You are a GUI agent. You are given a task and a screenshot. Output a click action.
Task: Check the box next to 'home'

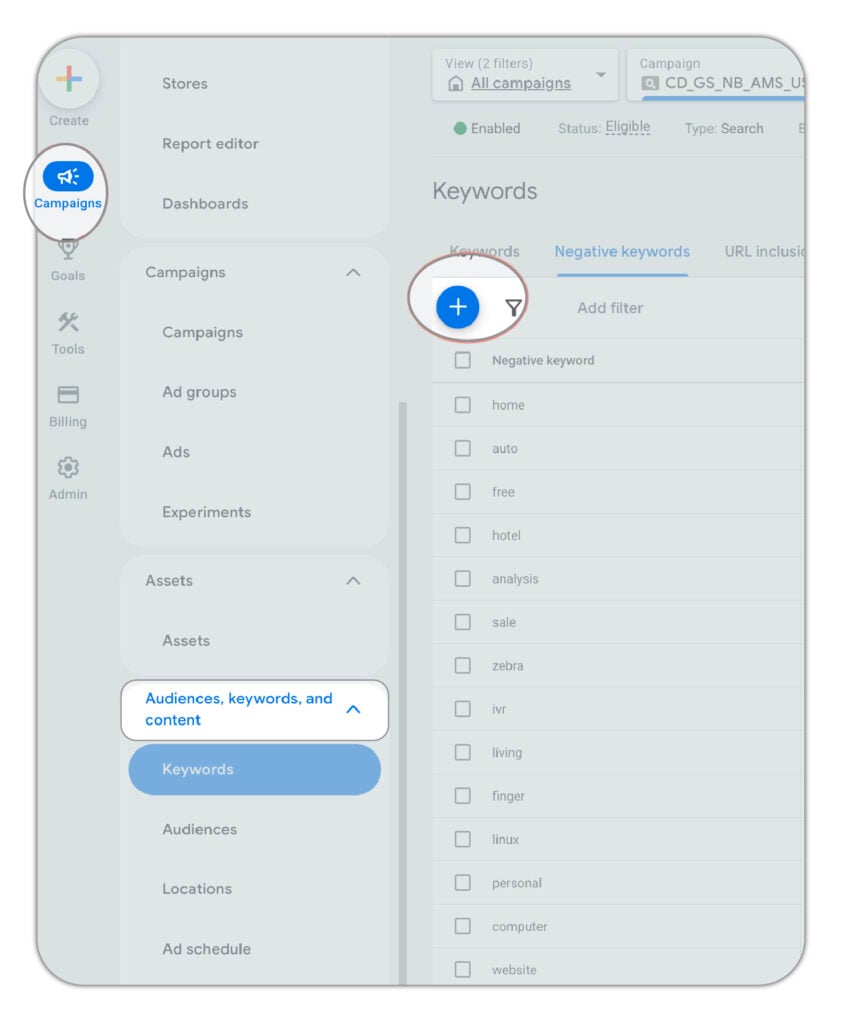tap(462, 405)
